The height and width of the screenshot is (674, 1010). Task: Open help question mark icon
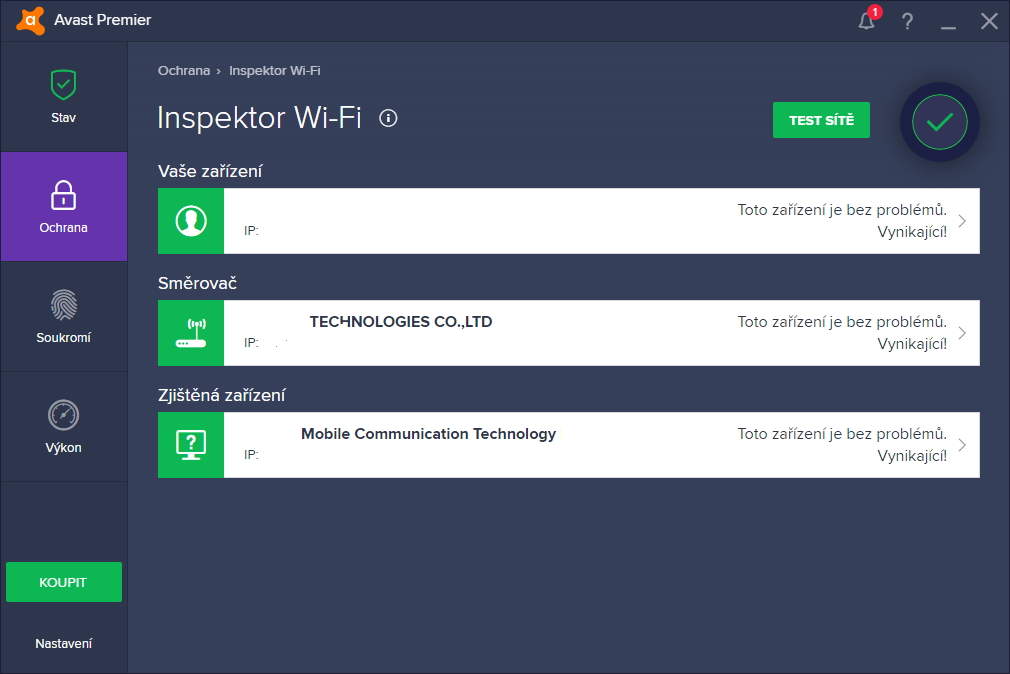907,21
